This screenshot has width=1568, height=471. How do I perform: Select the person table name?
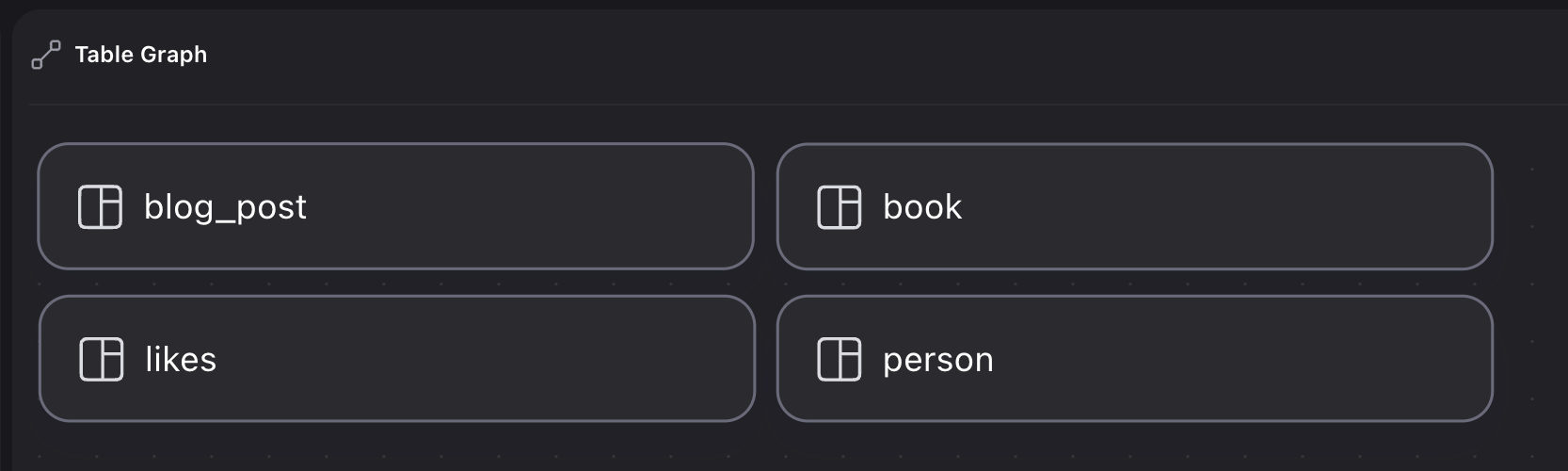pyautogui.click(x=938, y=359)
